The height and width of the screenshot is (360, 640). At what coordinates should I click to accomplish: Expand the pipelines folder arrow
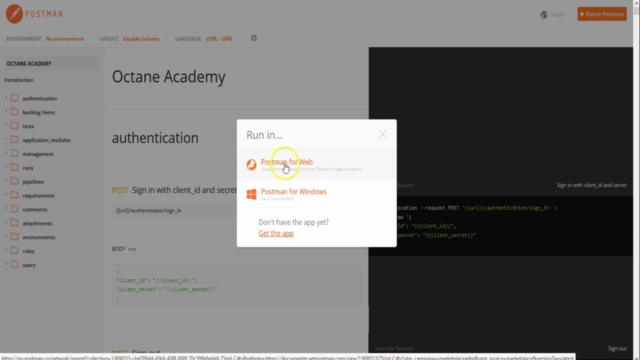(6, 181)
